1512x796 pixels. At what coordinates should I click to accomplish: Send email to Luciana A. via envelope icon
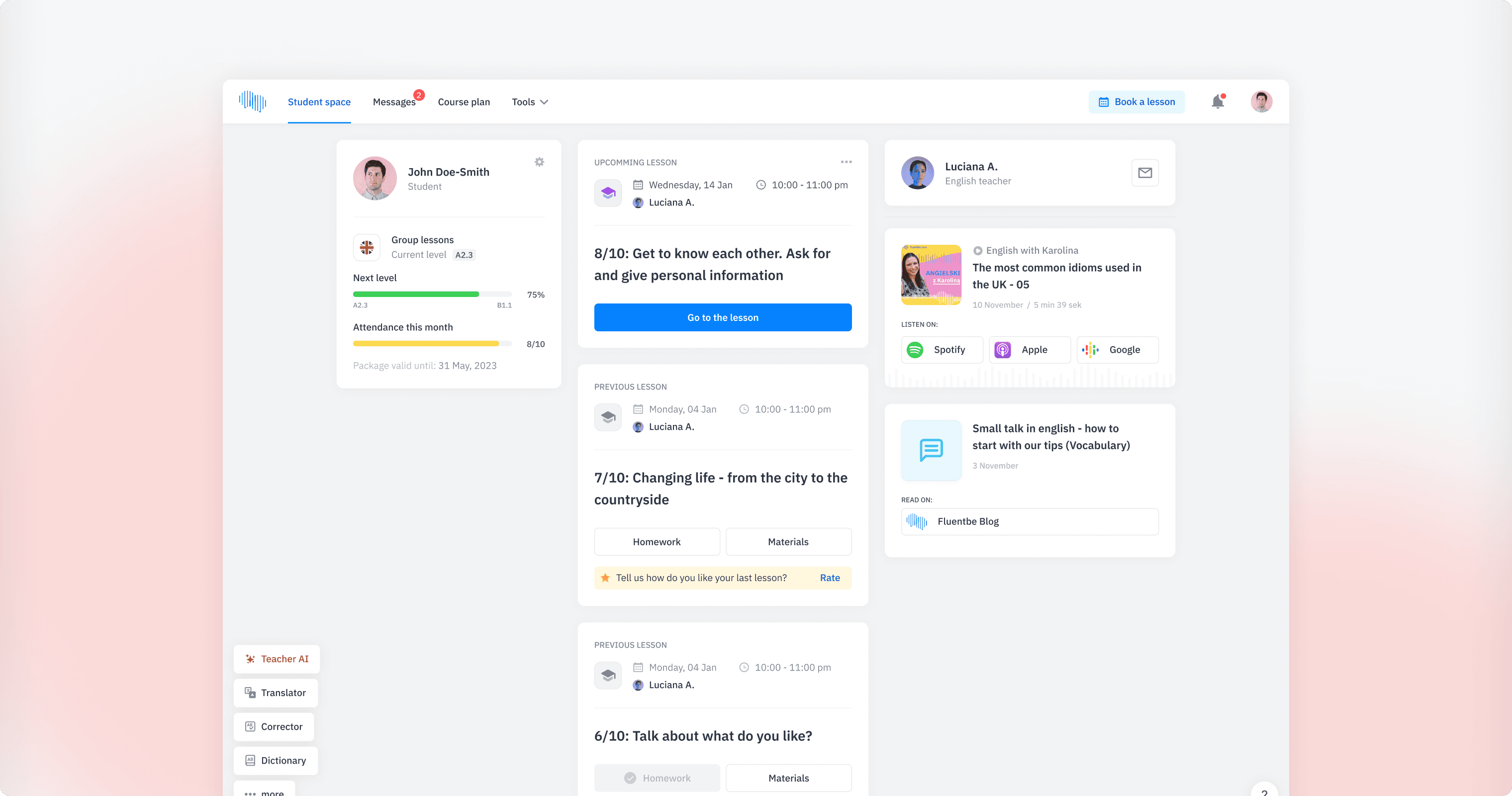(x=1144, y=173)
